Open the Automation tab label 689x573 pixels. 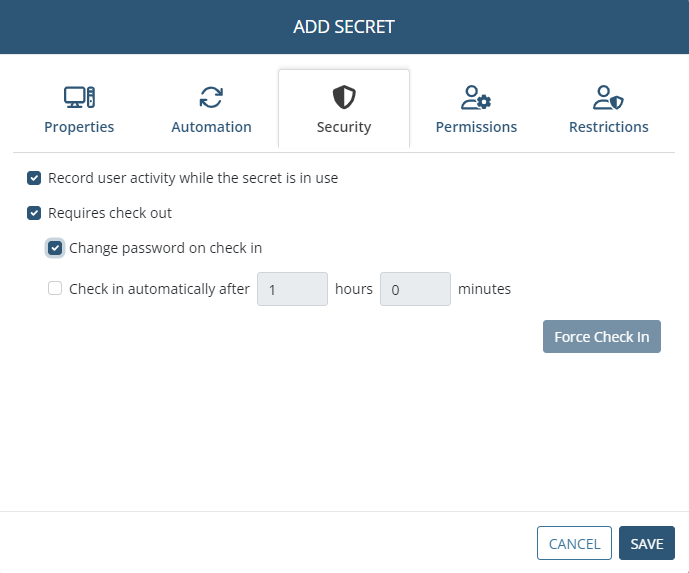point(211,127)
